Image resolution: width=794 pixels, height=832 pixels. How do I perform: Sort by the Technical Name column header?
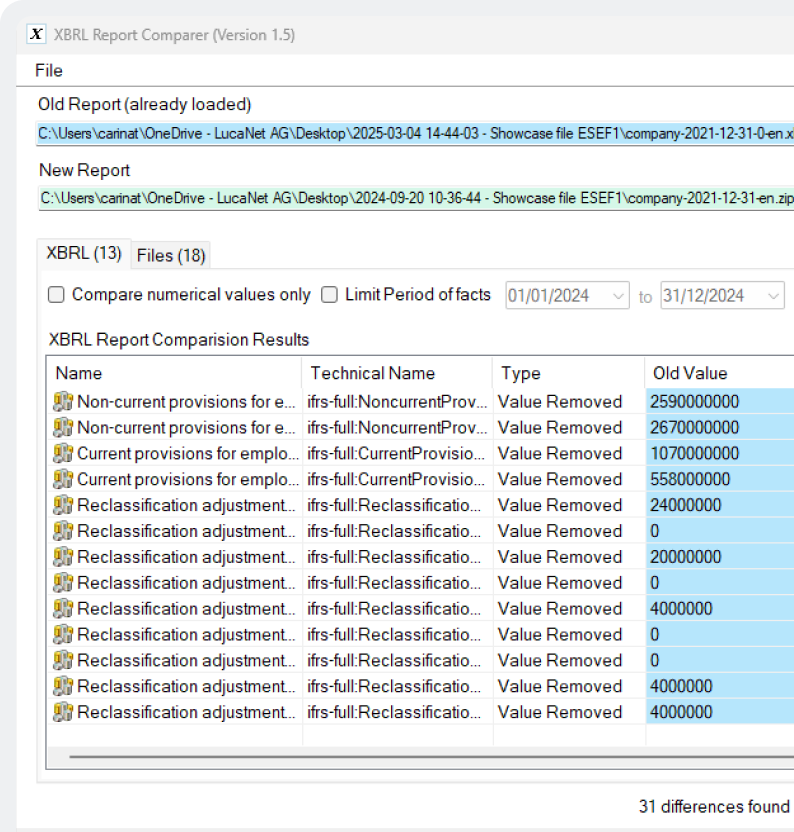pyautogui.click(x=372, y=373)
